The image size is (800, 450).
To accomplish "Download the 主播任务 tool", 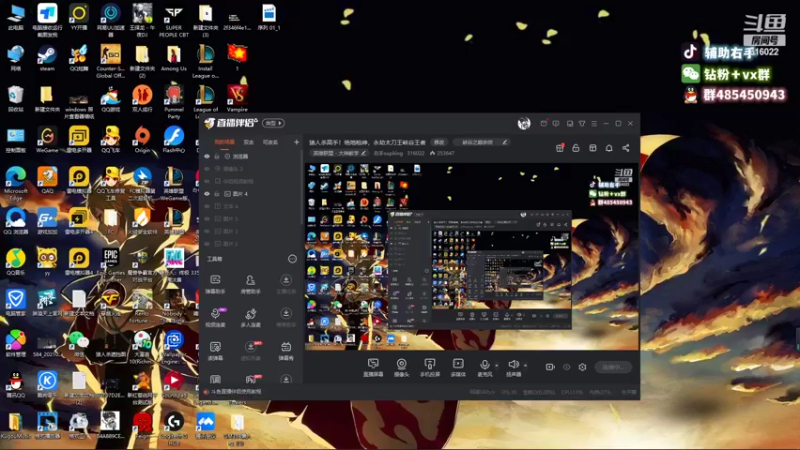I will (x=286, y=284).
